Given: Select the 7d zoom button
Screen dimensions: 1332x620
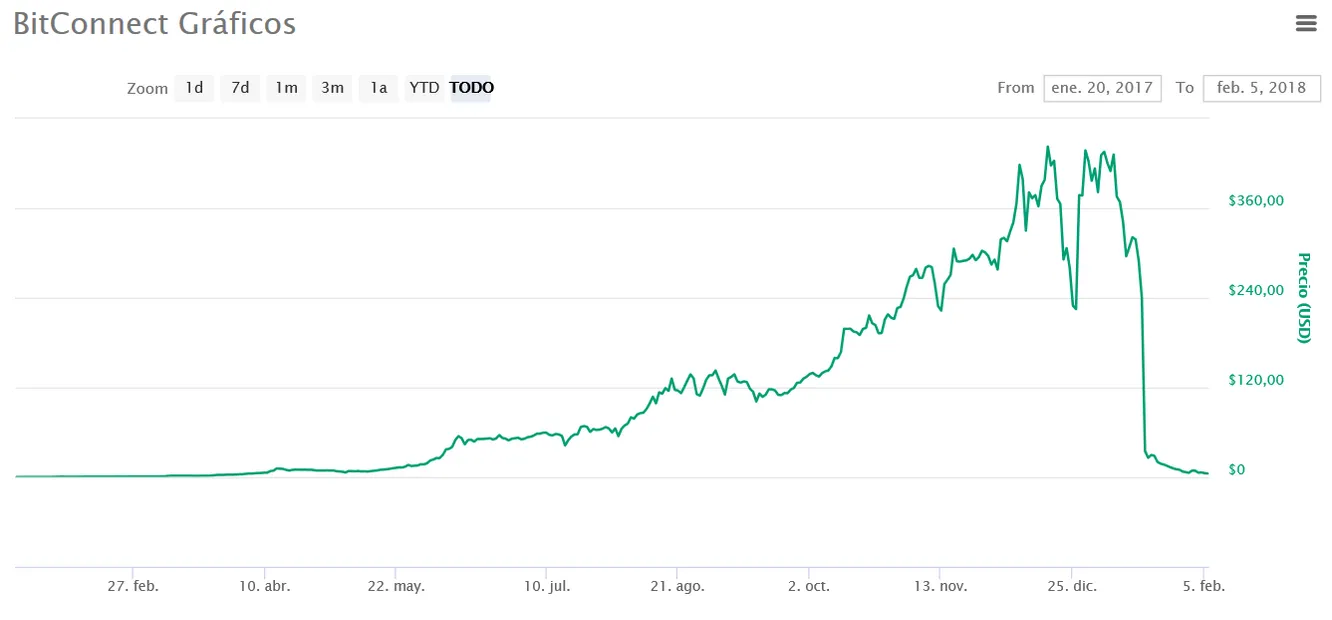Looking at the screenshot, I should pyautogui.click(x=240, y=88).
